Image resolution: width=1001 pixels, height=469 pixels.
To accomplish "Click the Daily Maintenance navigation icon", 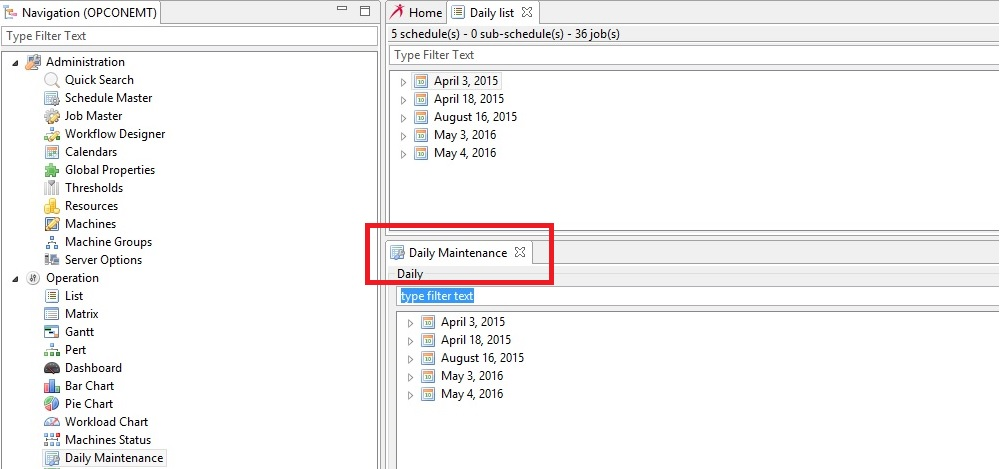I will pyautogui.click(x=52, y=458).
